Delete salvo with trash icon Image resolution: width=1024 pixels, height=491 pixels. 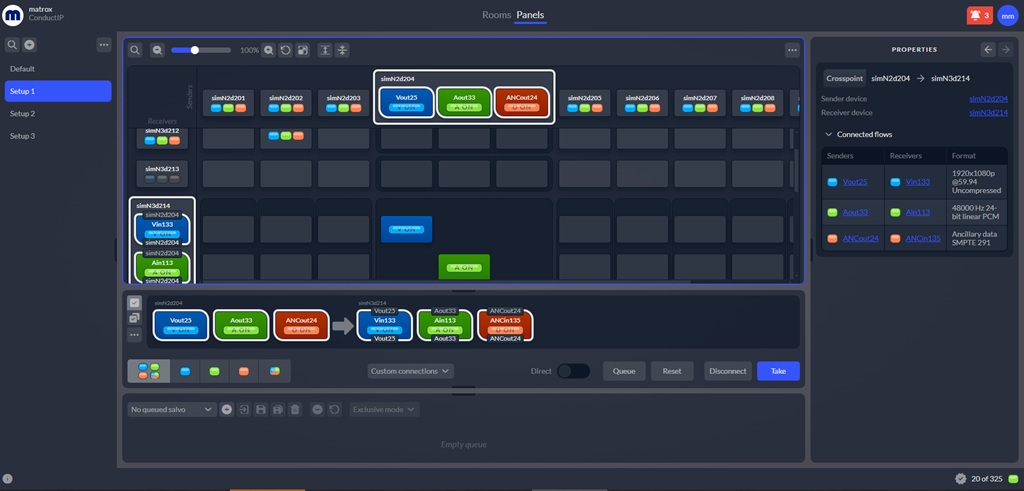[x=295, y=409]
